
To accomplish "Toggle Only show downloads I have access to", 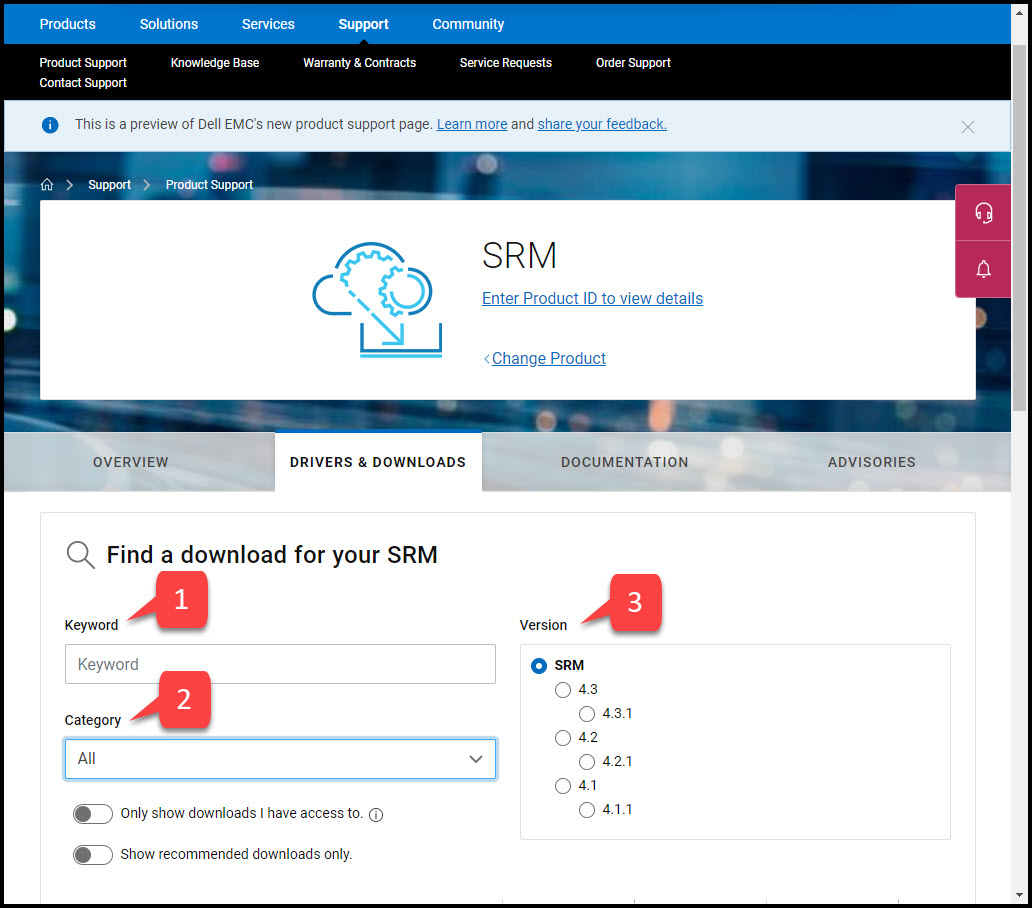I will point(93,814).
